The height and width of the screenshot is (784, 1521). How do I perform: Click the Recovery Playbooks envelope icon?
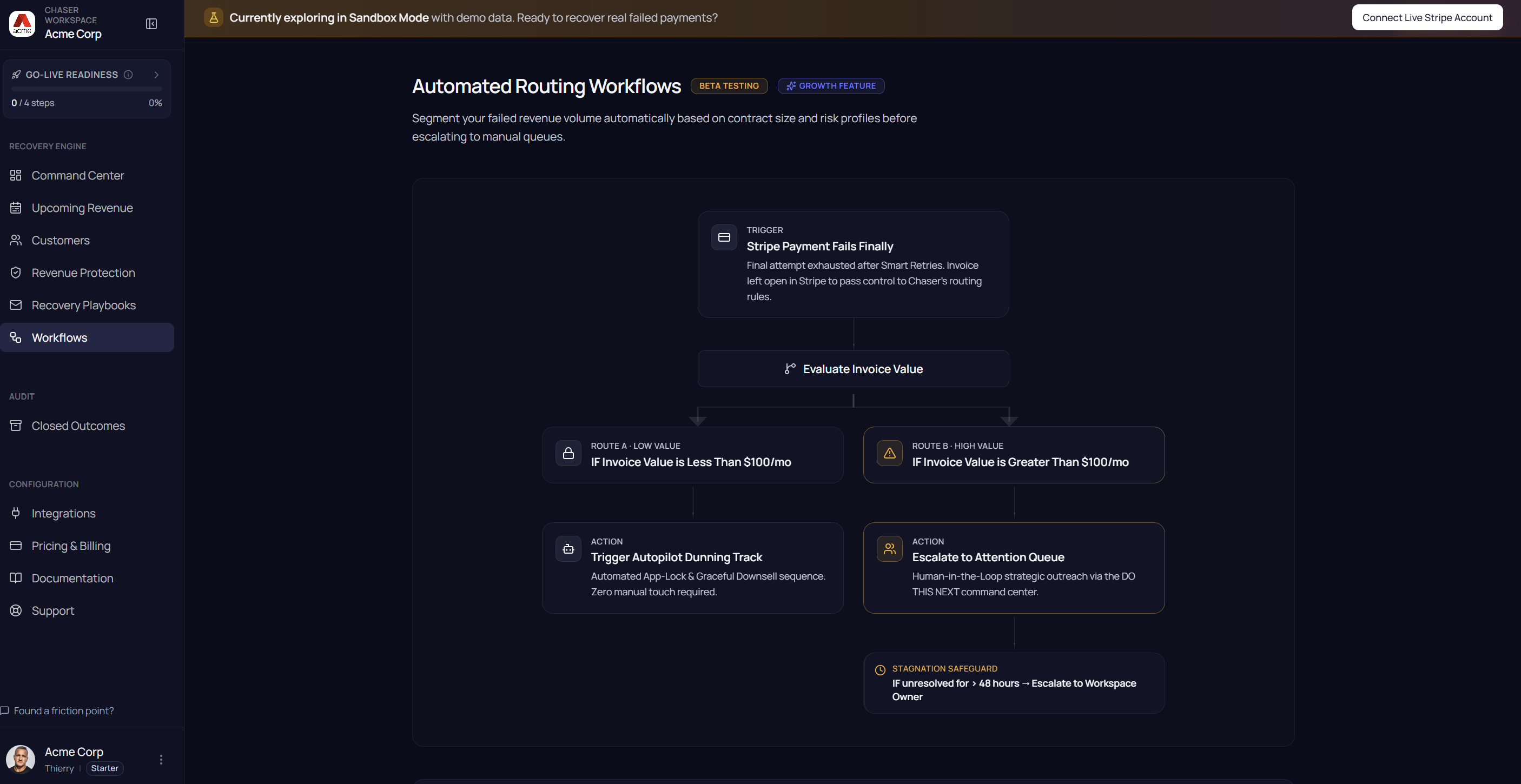(x=16, y=305)
